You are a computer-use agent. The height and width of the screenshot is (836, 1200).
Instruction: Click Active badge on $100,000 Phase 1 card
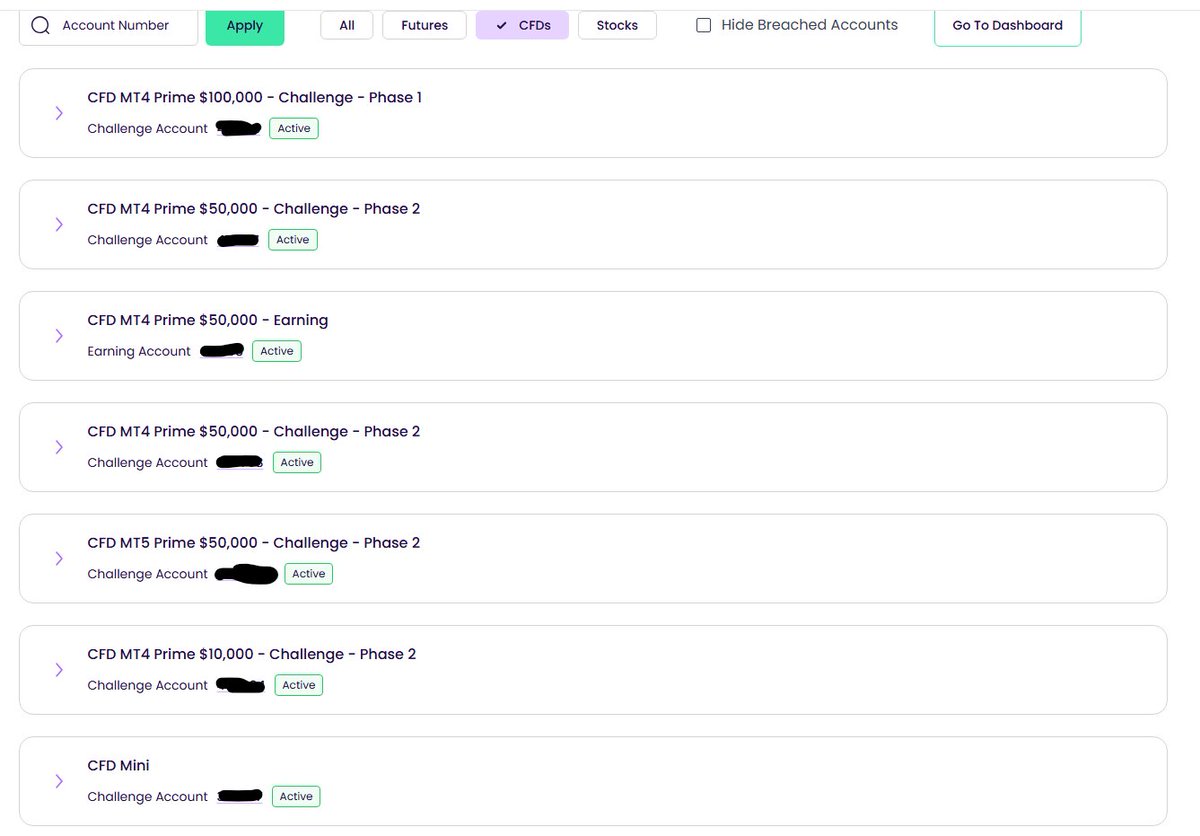pos(294,128)
